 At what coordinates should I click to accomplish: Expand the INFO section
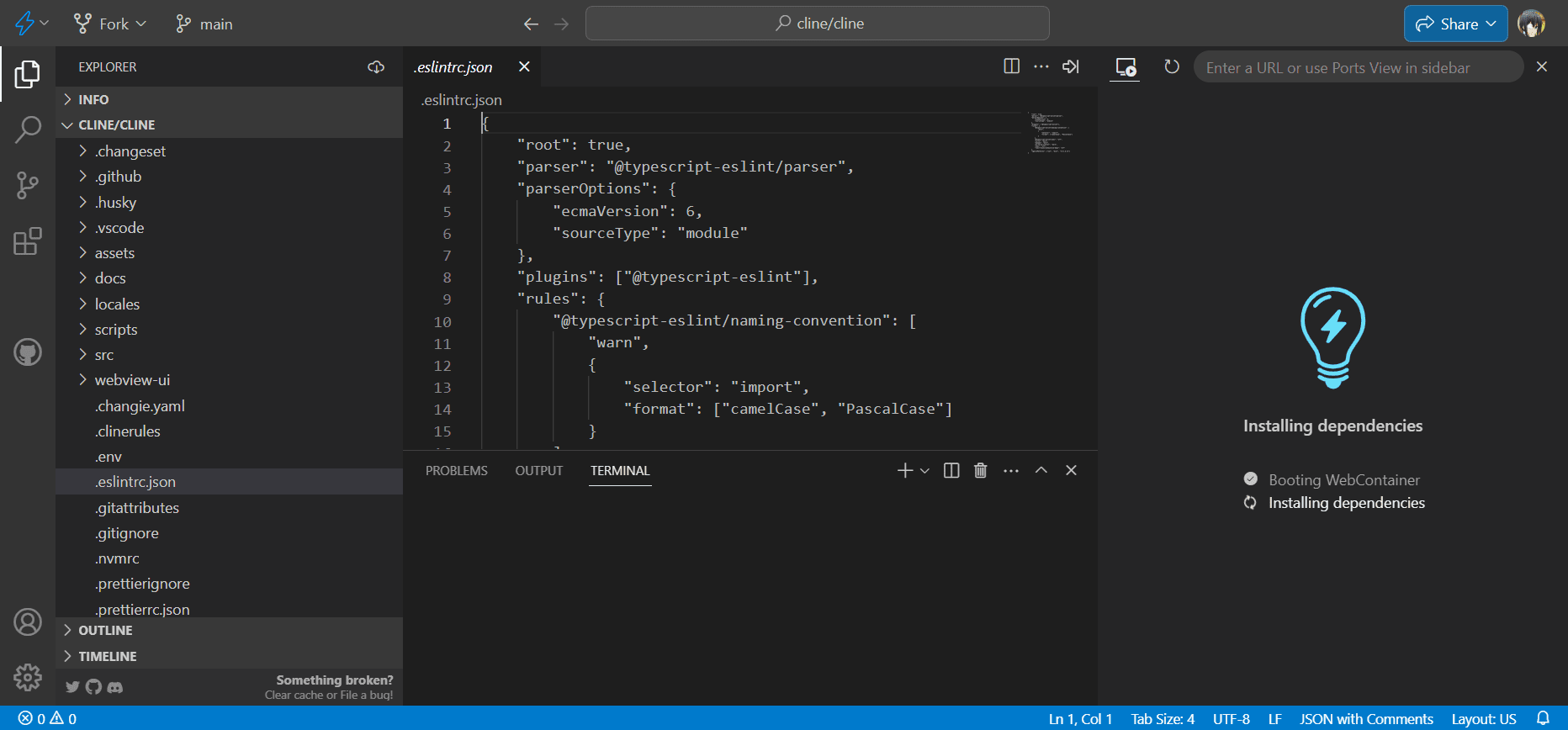[229, 99]
